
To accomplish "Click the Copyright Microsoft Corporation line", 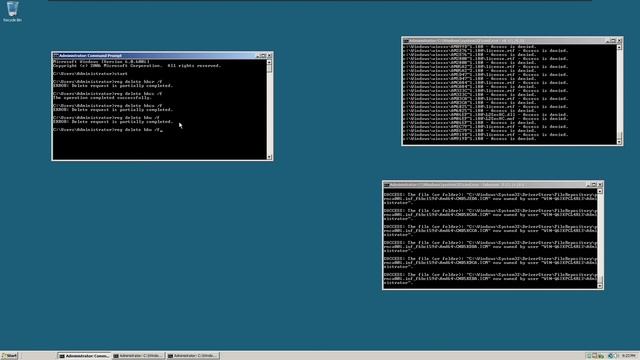I will point(137,65).
